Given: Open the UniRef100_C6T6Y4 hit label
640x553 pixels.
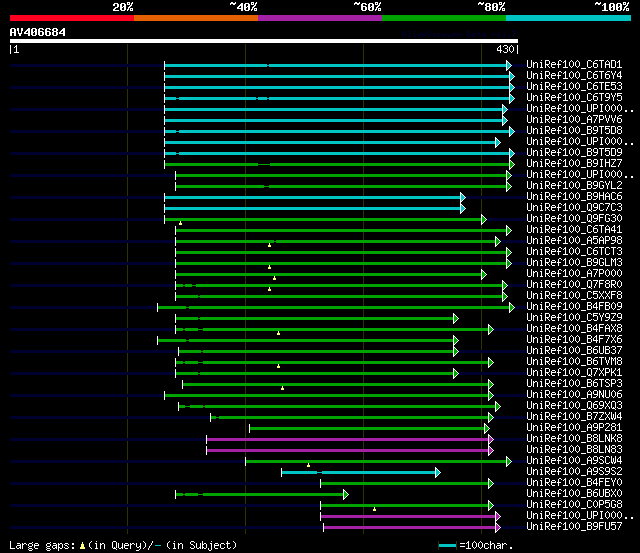Looking at the screenshot, I should coord(574,76).
